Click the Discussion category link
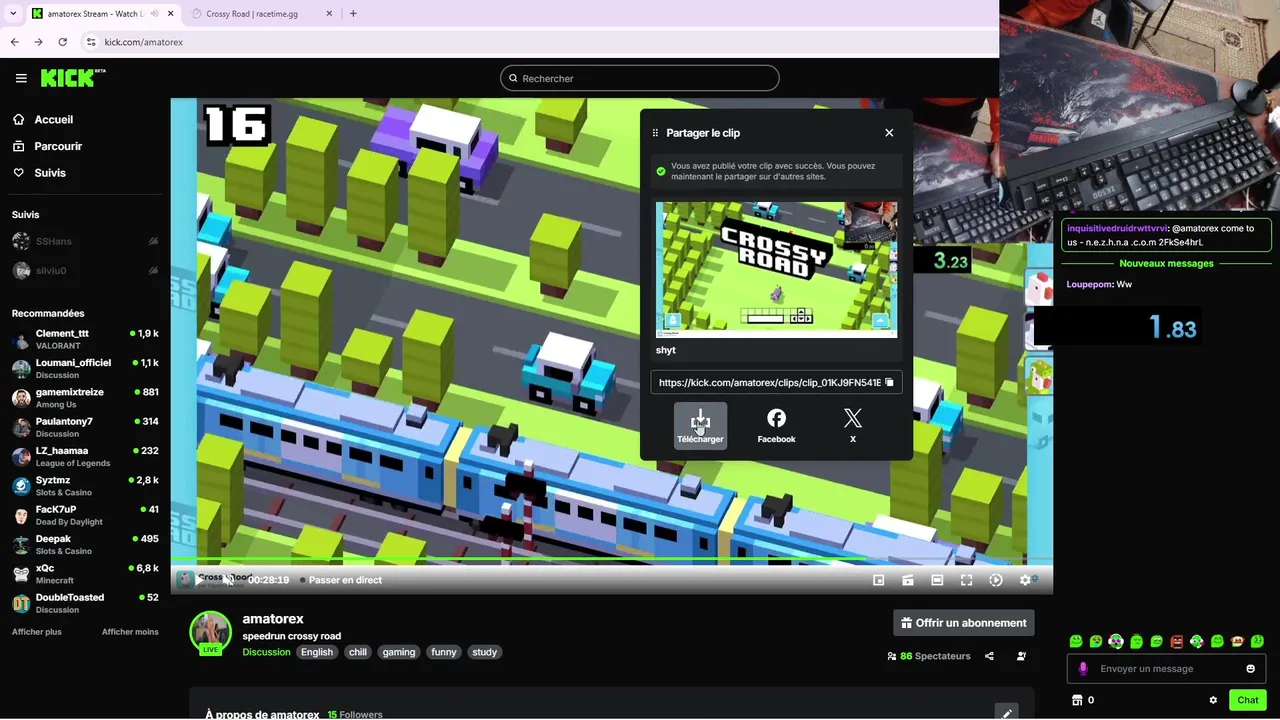 coord(266,652)
